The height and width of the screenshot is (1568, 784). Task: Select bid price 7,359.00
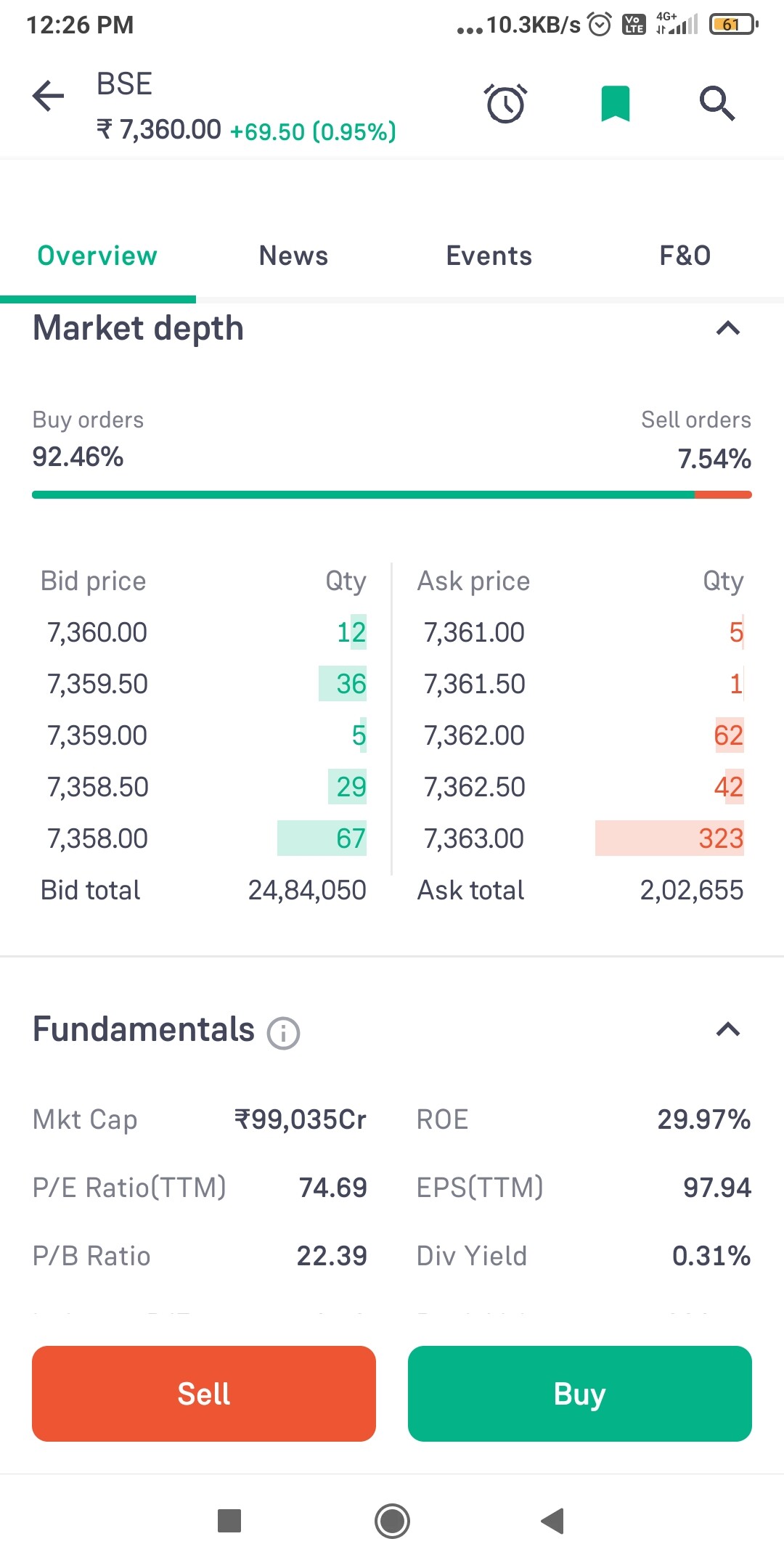[97, 735]
